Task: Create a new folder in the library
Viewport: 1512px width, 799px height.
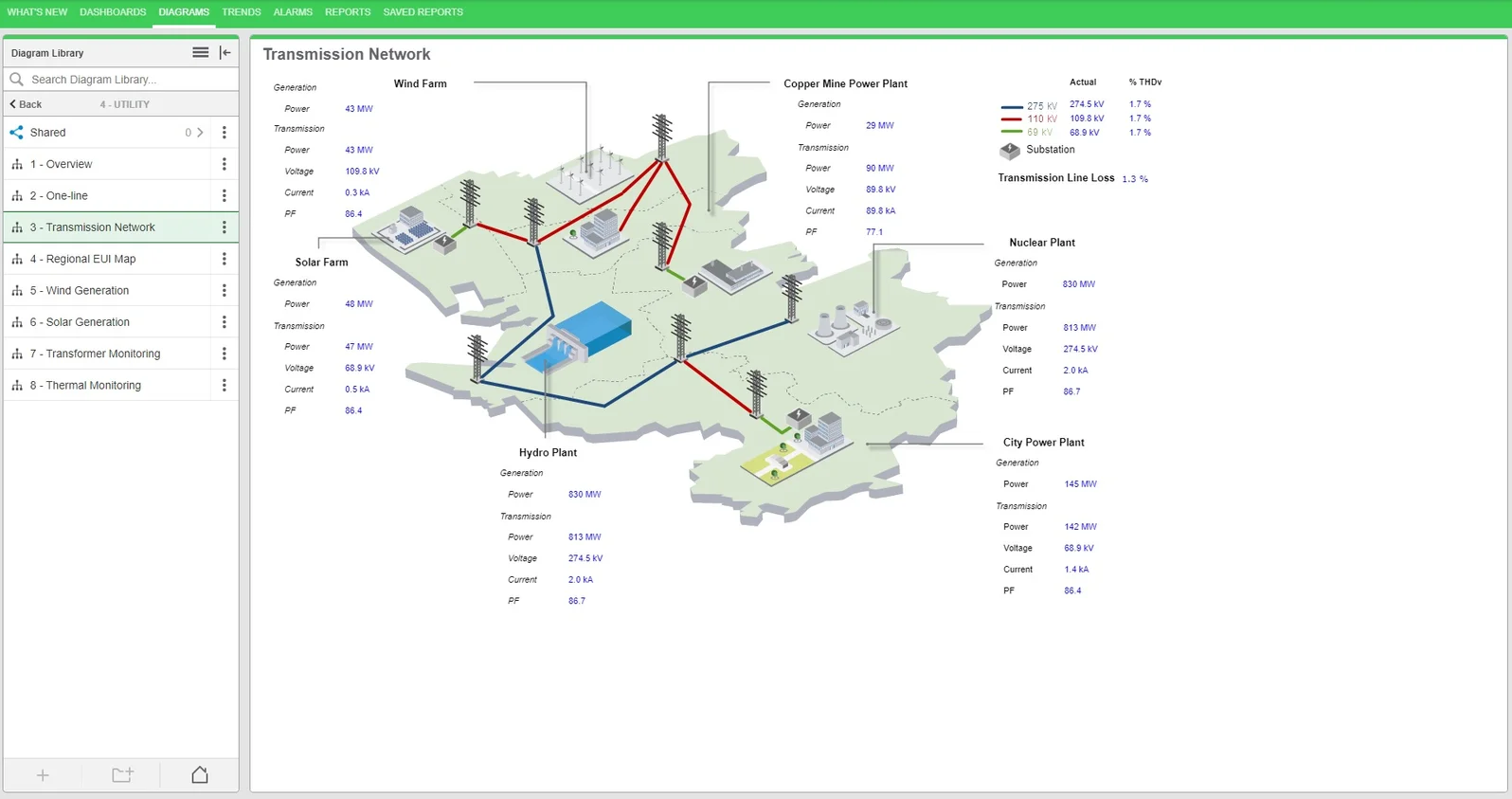Action: click(x=122, y=774)
